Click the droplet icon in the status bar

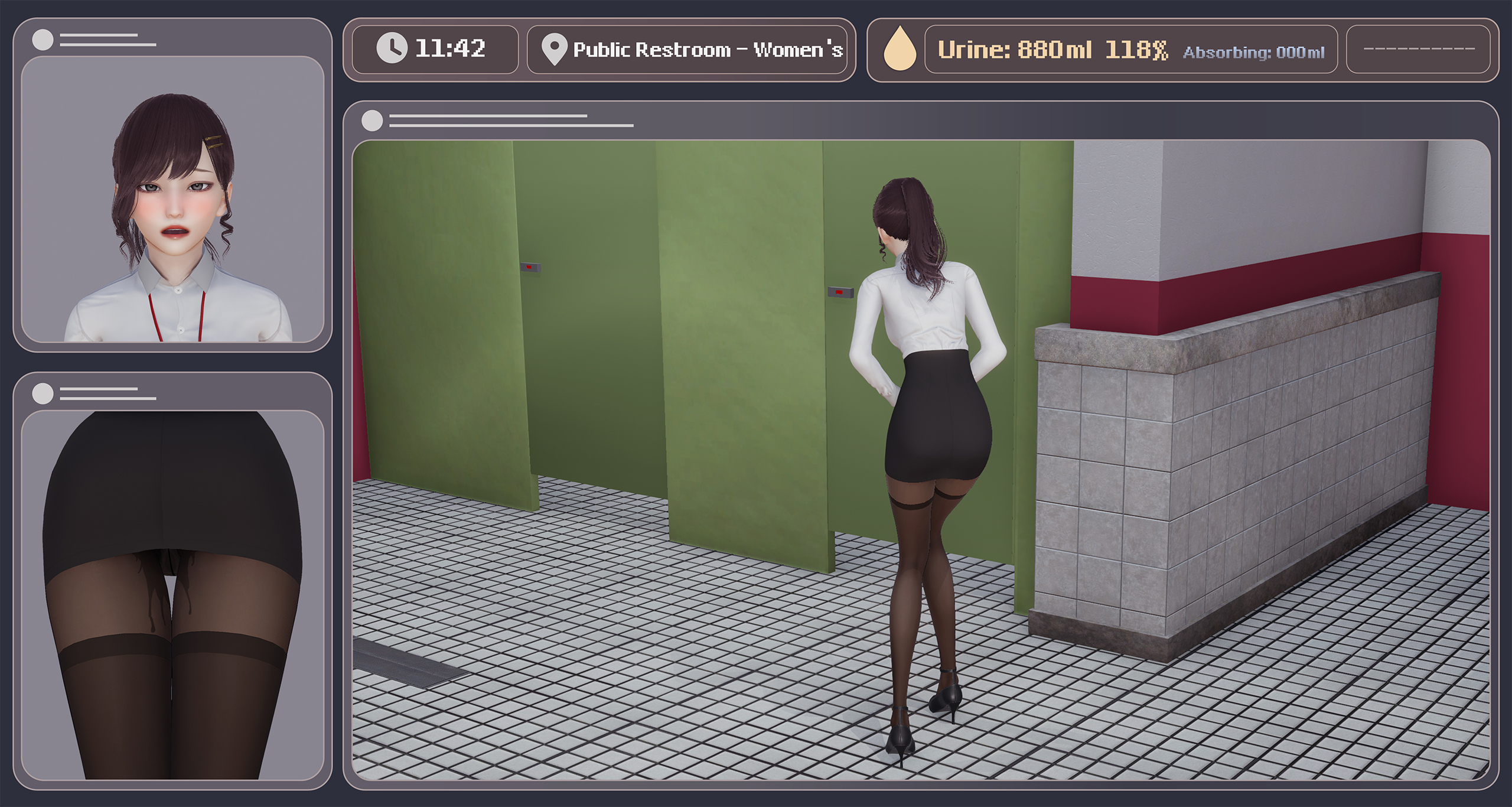coord(900,49)
